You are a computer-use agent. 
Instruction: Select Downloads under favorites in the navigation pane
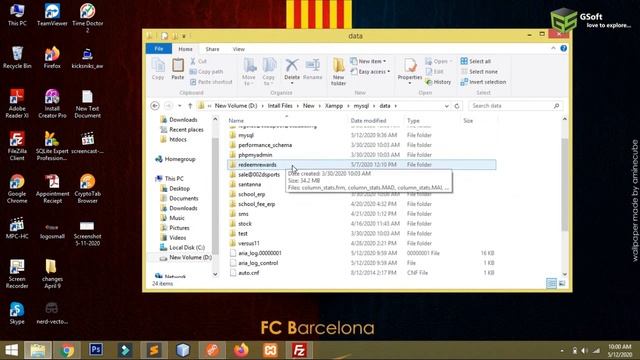tap(183, 120)
